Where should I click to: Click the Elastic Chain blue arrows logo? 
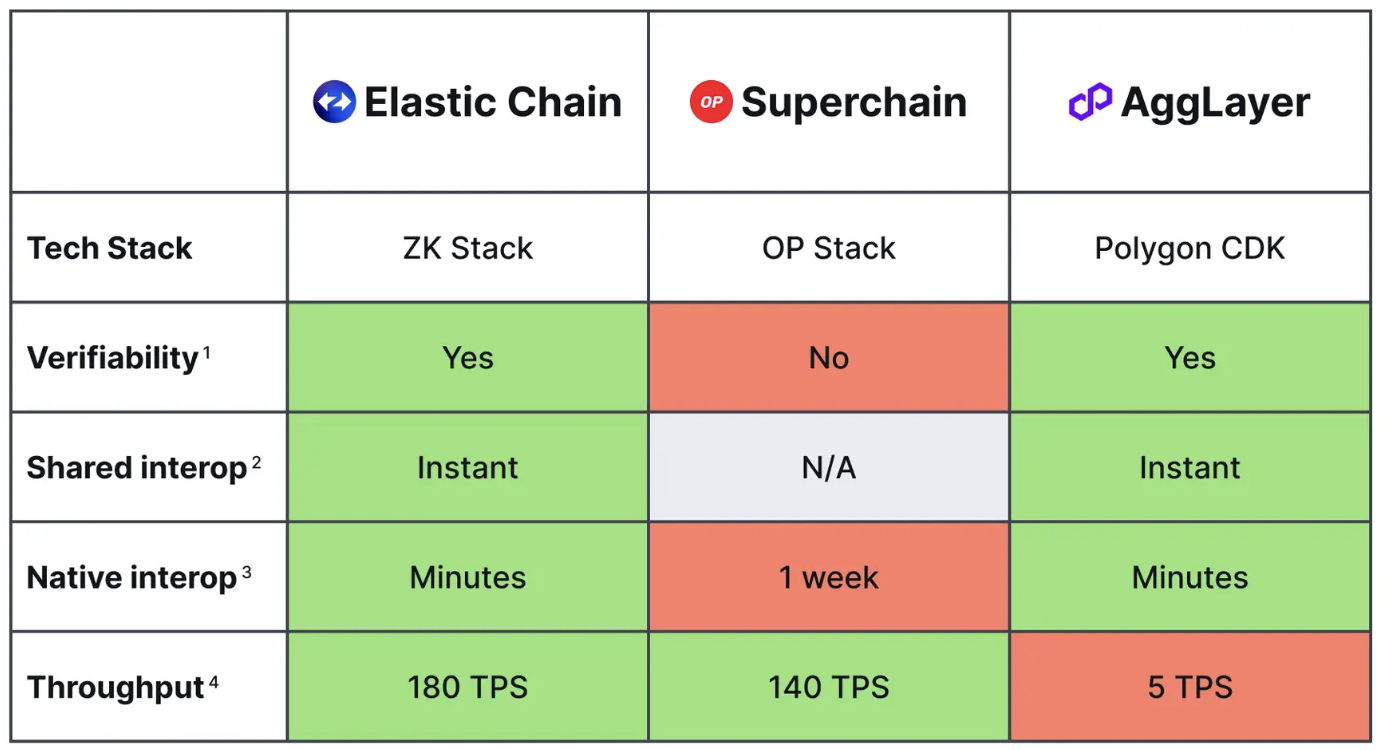334,102
